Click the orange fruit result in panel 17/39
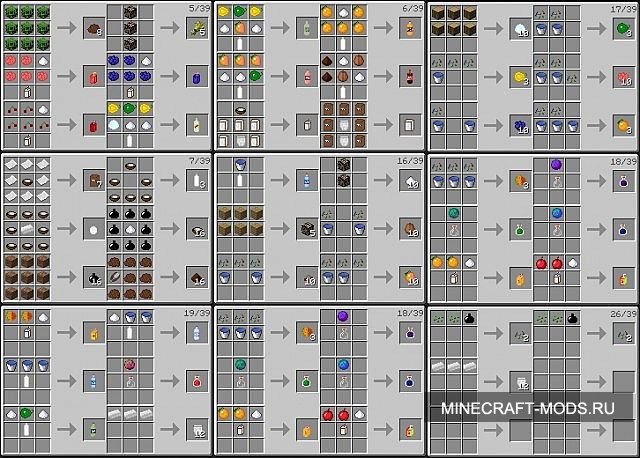The height and width of the screenshot is (458, 640). (x=623, y=125)
